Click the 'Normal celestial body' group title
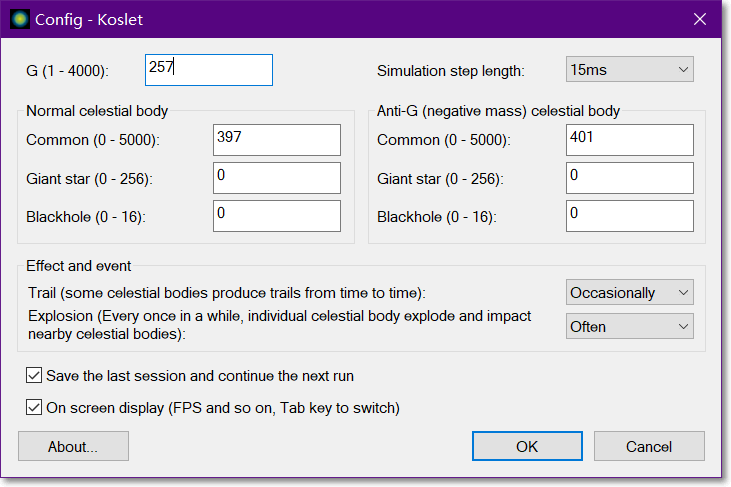The width and height of the screenshot is (731, 487). [97, 111]
